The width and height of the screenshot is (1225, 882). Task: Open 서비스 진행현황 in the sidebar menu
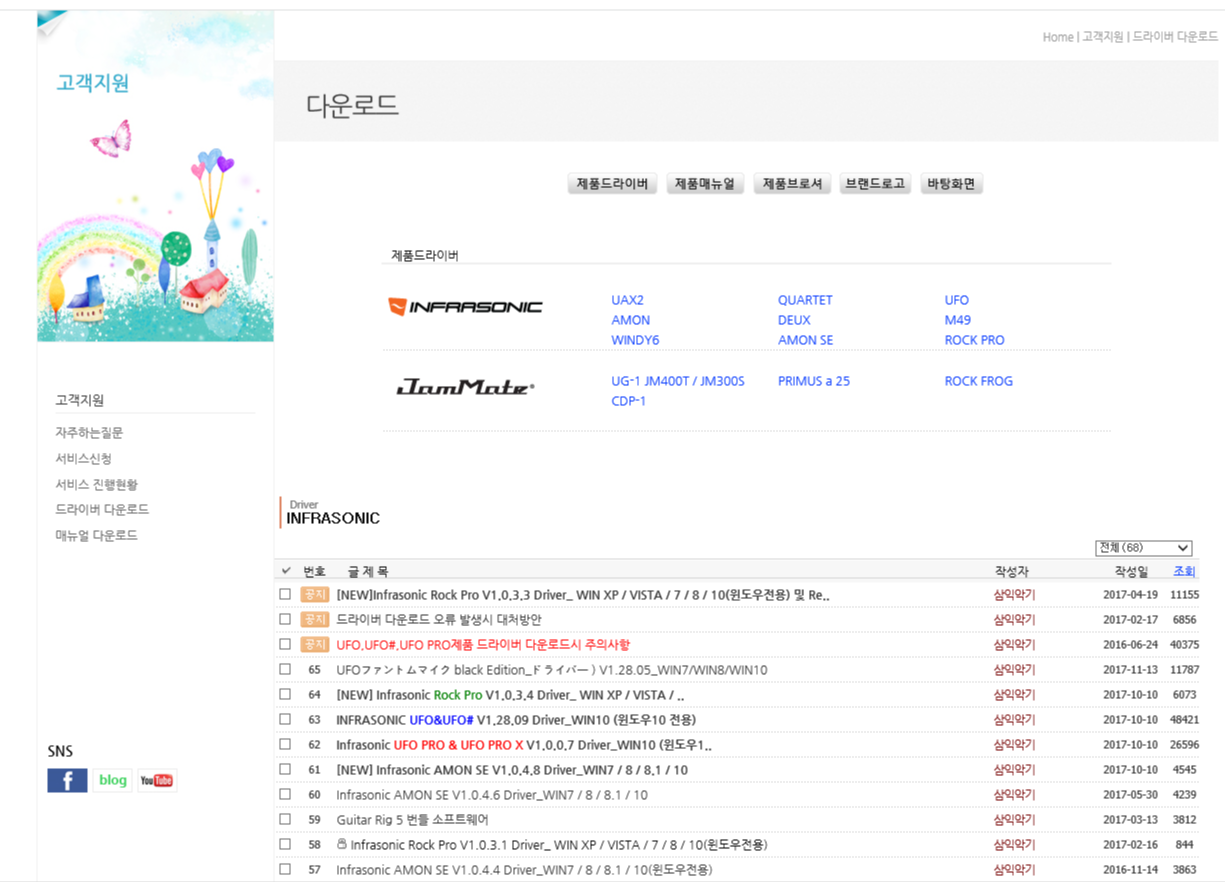pyautogui.click(x=96, y=484)
